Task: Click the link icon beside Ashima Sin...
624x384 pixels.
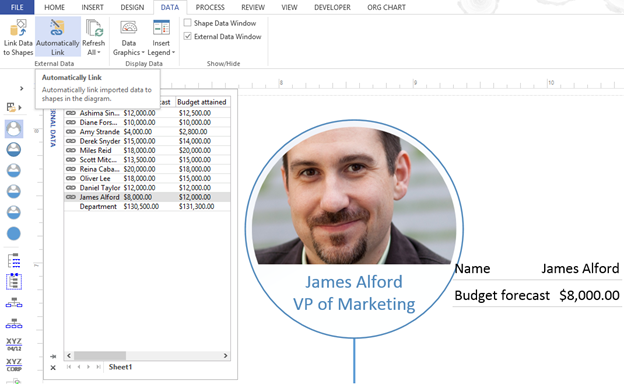Action: 71,113
